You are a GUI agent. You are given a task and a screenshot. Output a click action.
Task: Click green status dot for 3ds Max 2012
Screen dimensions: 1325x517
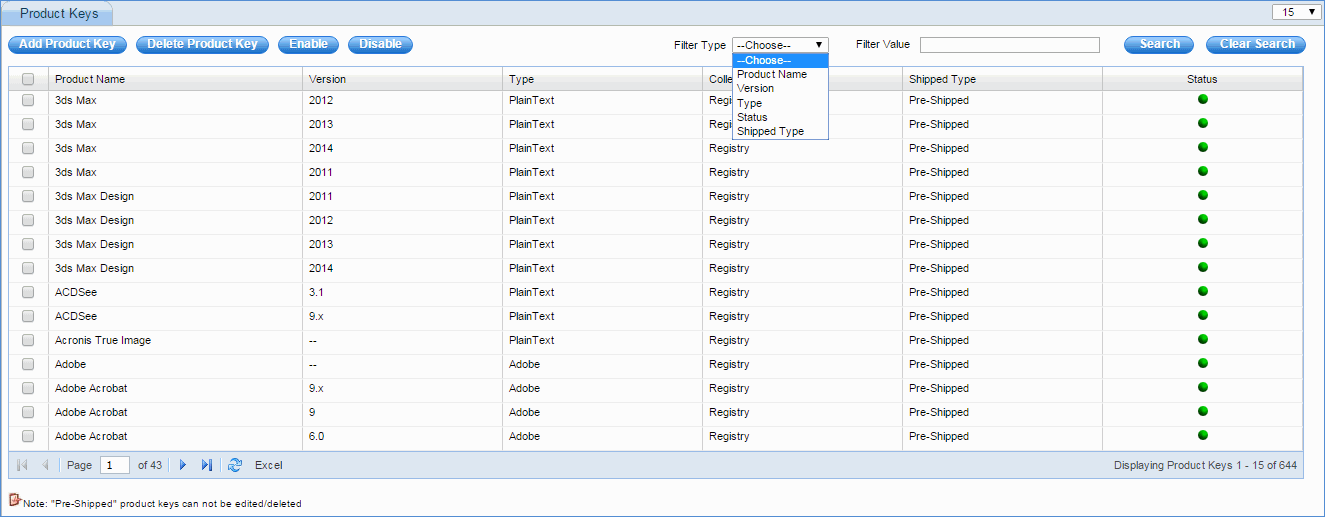(1202, 99)
